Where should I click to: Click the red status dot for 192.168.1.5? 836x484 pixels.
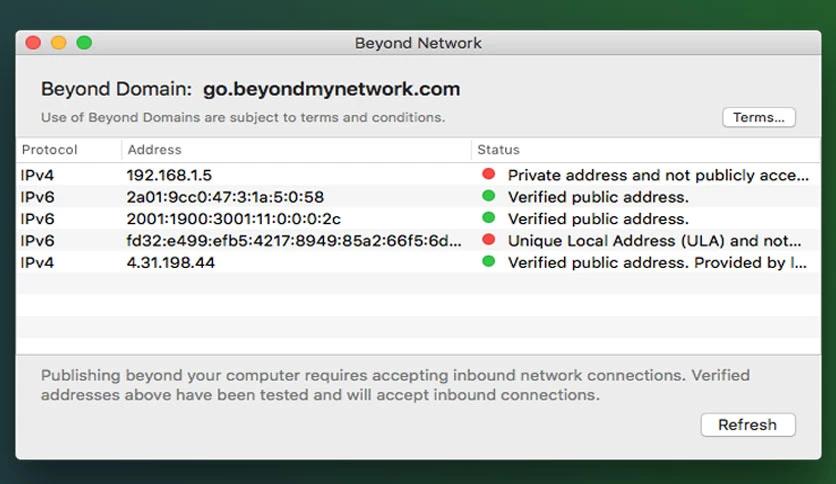(x=488, y=174)
